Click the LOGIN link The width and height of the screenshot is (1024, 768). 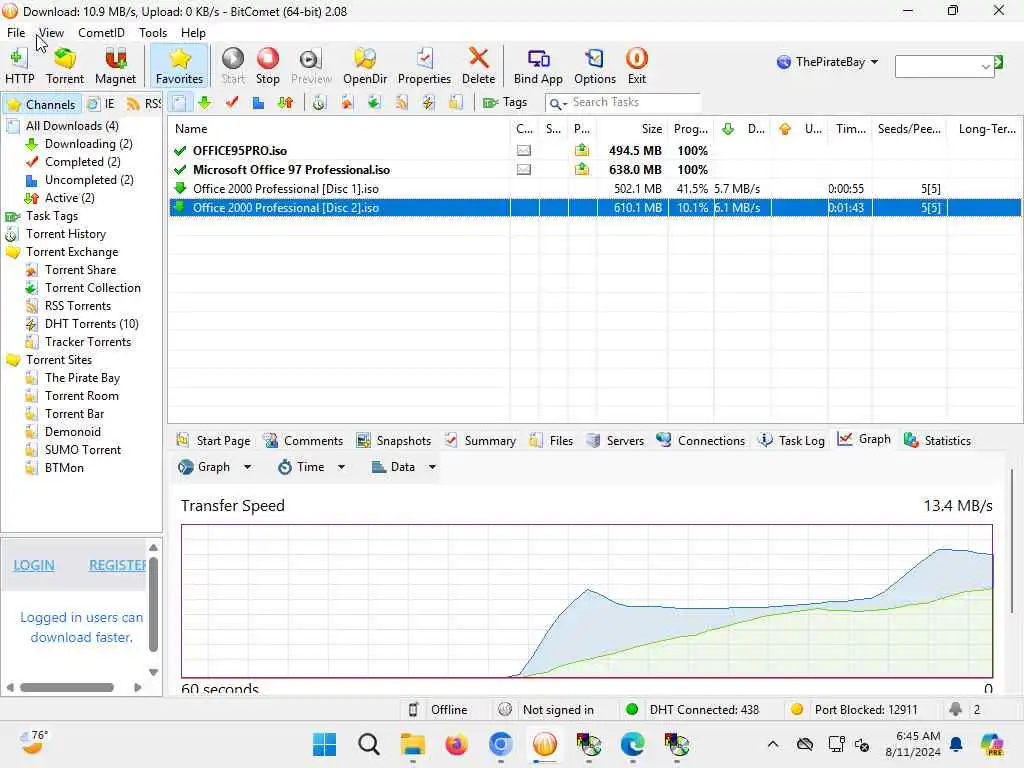34,566
